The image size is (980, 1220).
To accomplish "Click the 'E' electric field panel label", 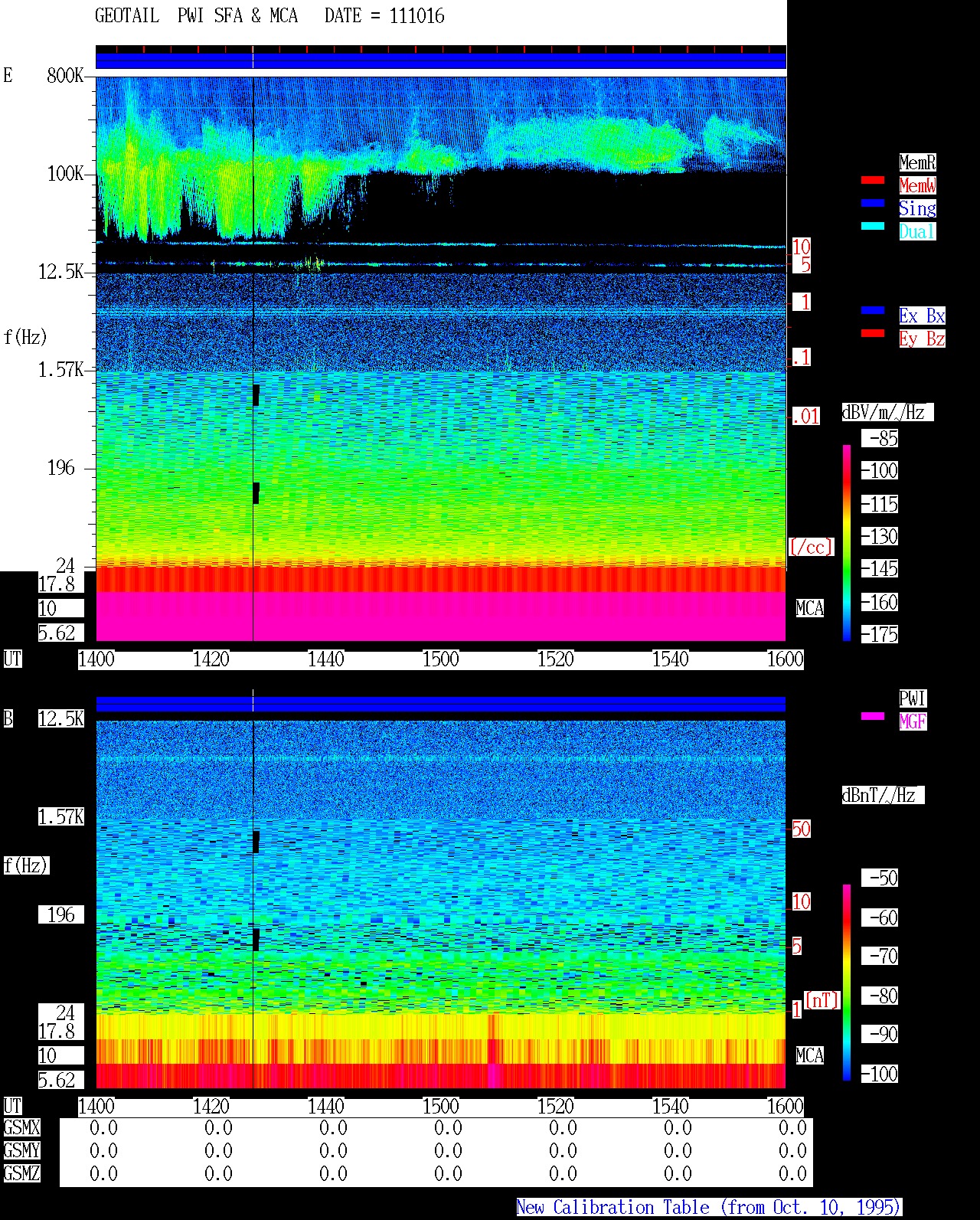I will 8,76.
